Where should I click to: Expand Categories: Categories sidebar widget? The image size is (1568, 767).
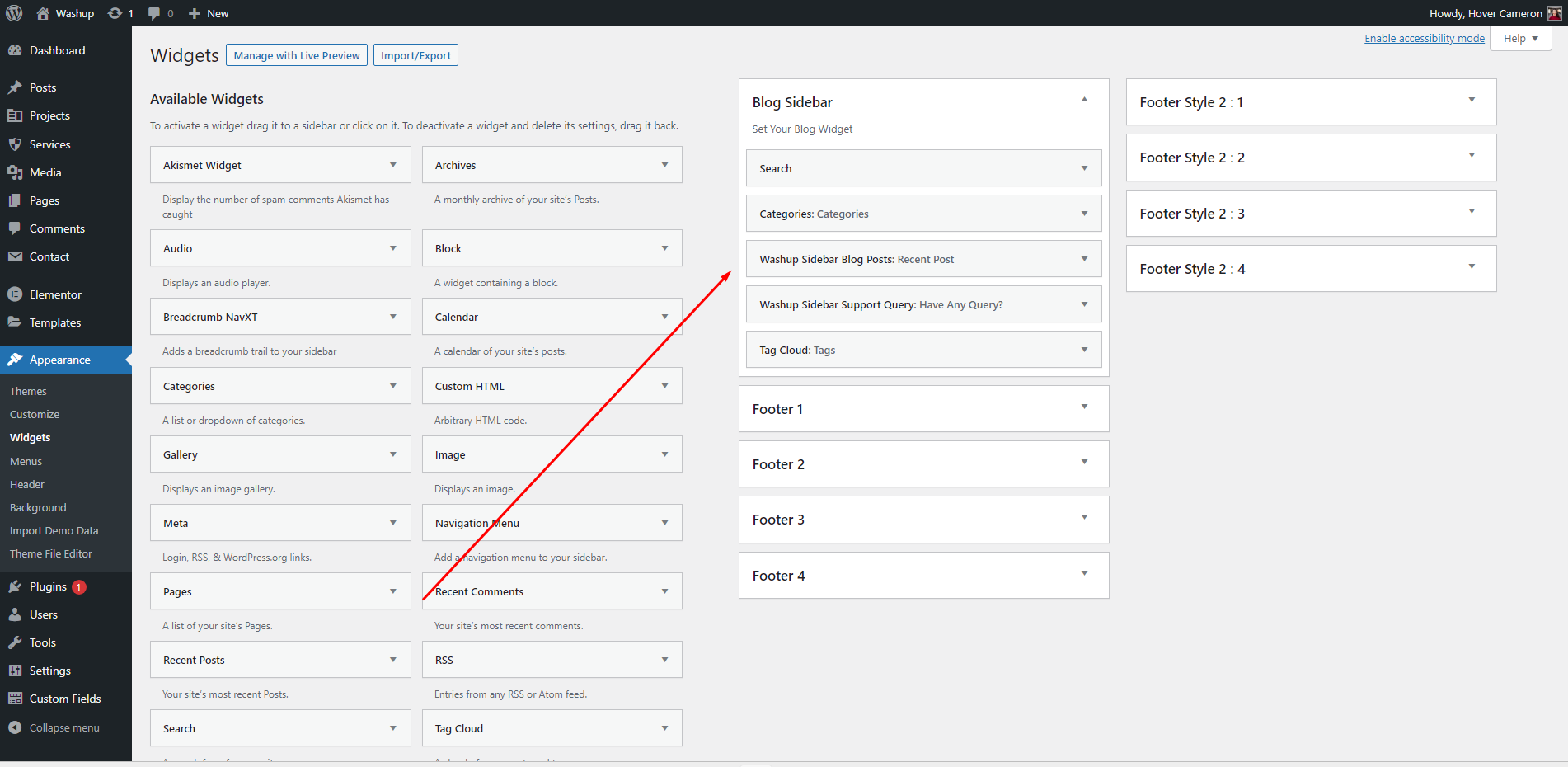(x=1085, y=214)
